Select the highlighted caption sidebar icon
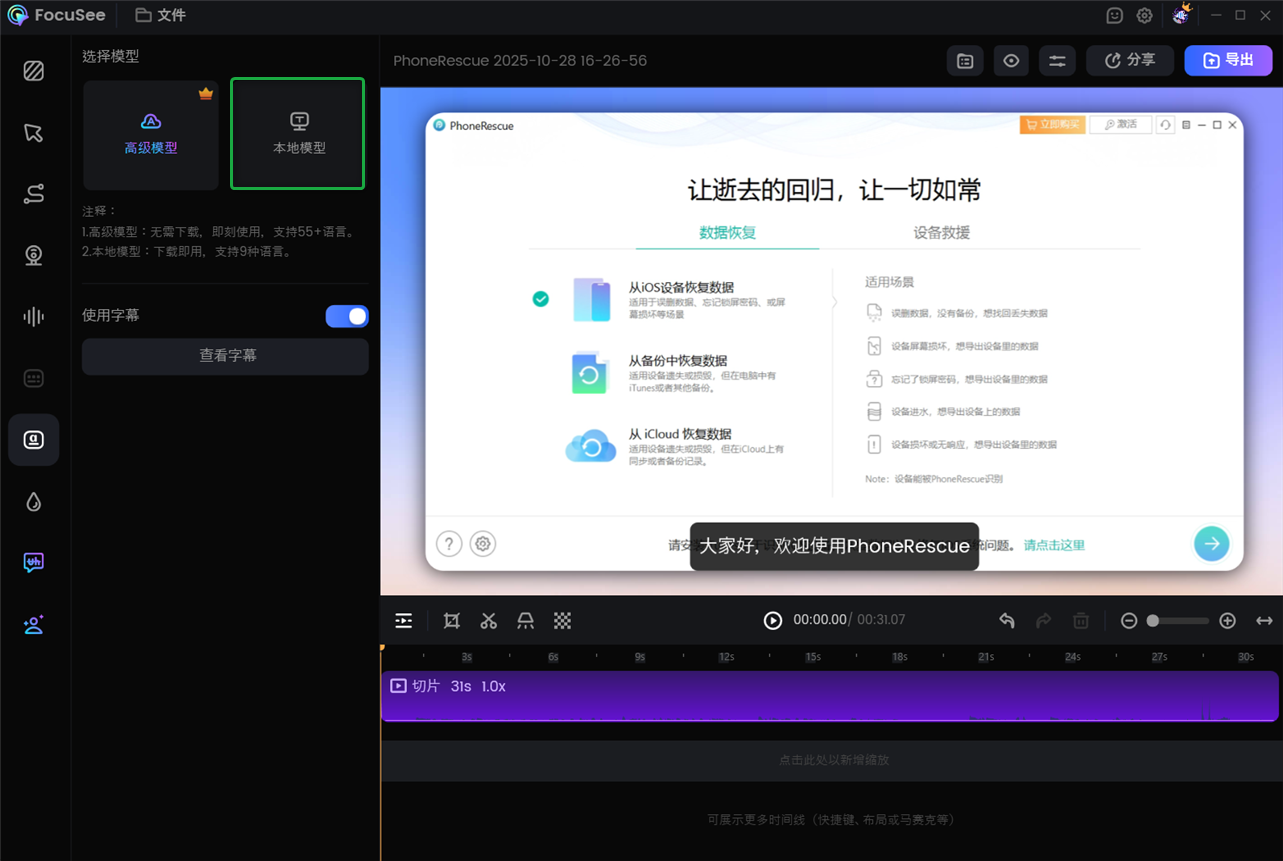The image size is (1283, 861). (x=34, y=440)
